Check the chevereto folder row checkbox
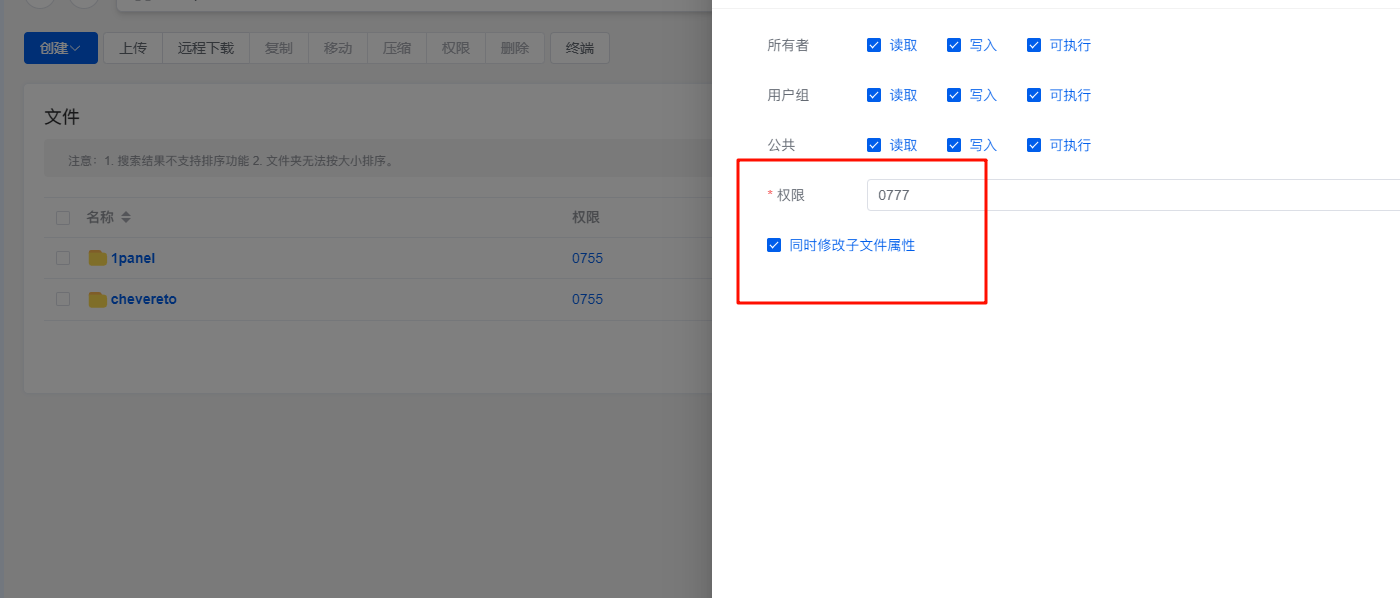1400x598 pixels. (63, 299)
